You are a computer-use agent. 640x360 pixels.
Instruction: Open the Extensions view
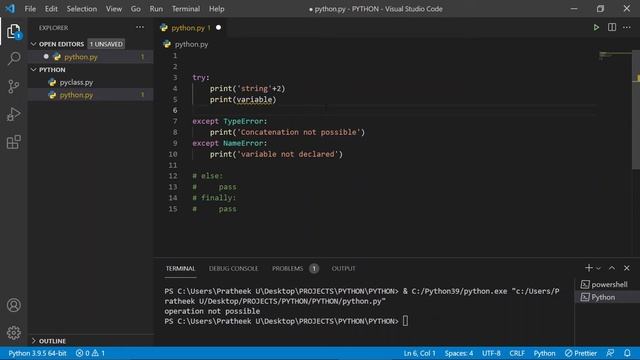[13, 142]
